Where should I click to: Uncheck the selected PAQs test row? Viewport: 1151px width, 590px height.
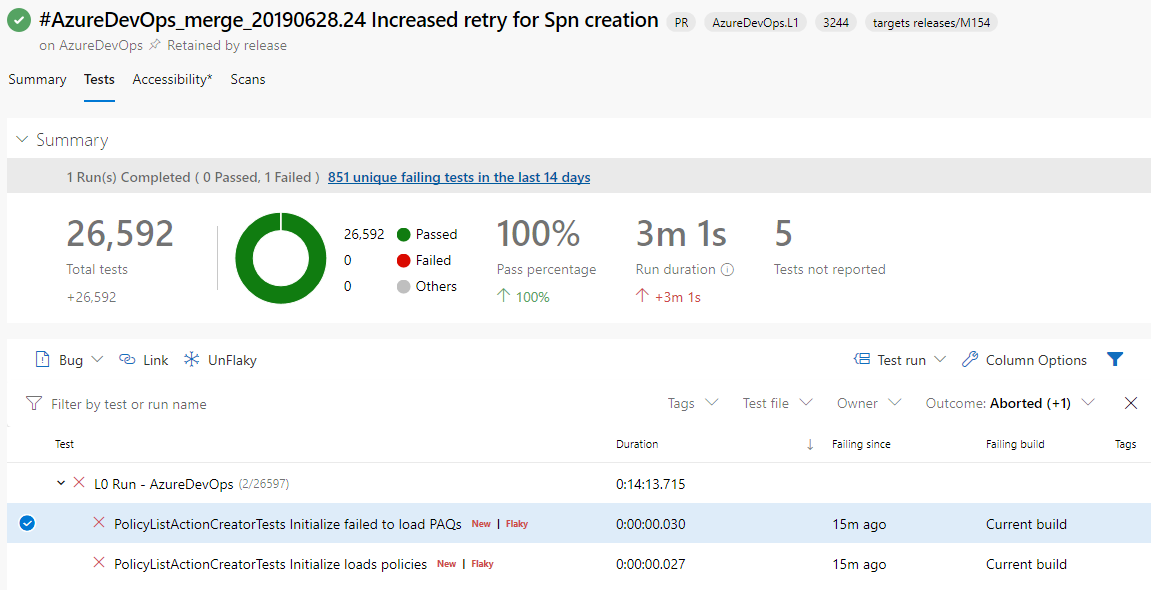coord(27,523)
